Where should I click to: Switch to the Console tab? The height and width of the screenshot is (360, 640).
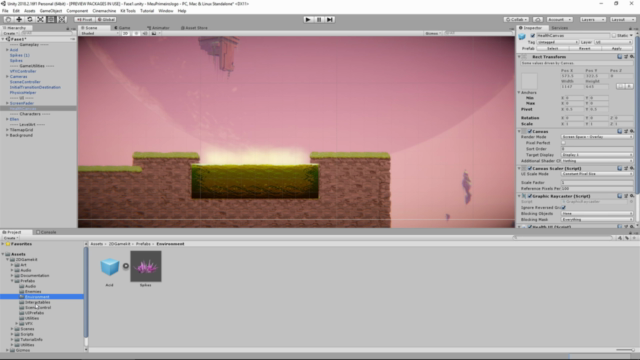[46, 232]
